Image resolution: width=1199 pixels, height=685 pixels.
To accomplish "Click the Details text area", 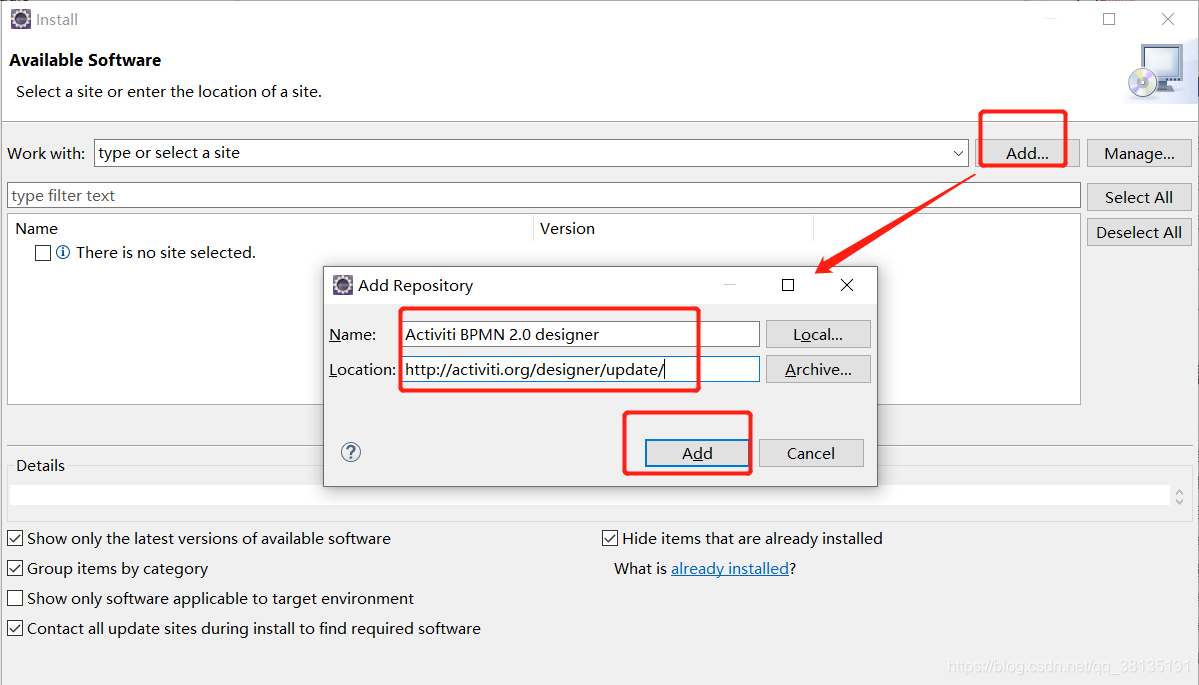I will [589, 495].
